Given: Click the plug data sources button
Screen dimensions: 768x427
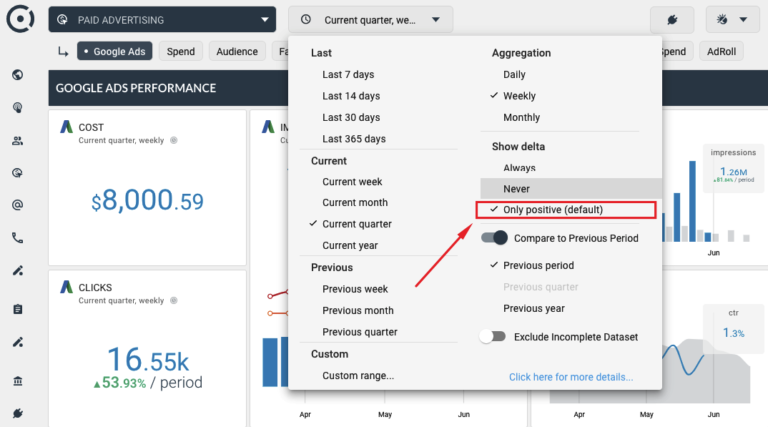Looking at the screenshot, I should [672, 20].
